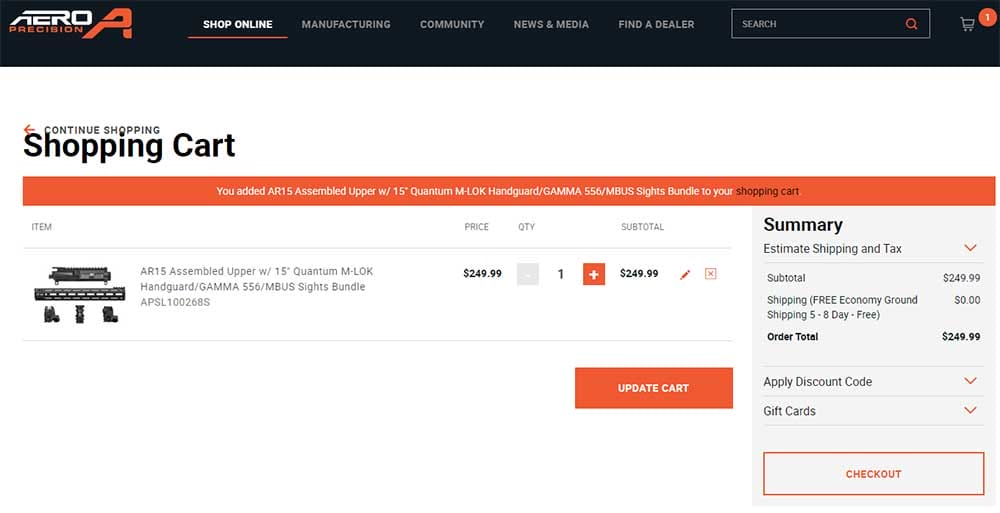Edit the cart item with pencil icon
Image resolution: width=1000 pixels, height=513 pixels.
pos(685,274)
